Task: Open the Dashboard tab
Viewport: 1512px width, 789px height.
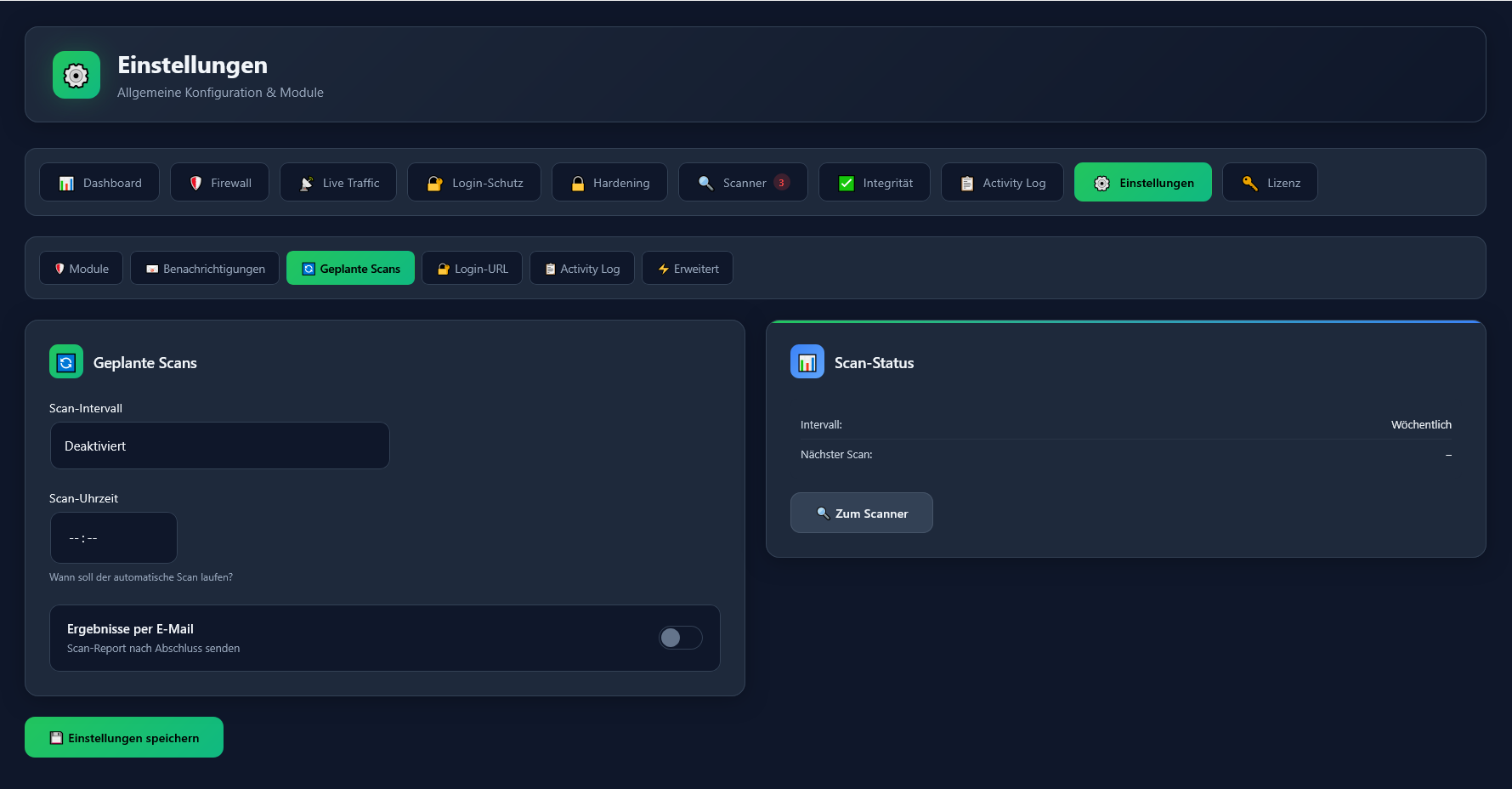Action: [x=99, y=183]
